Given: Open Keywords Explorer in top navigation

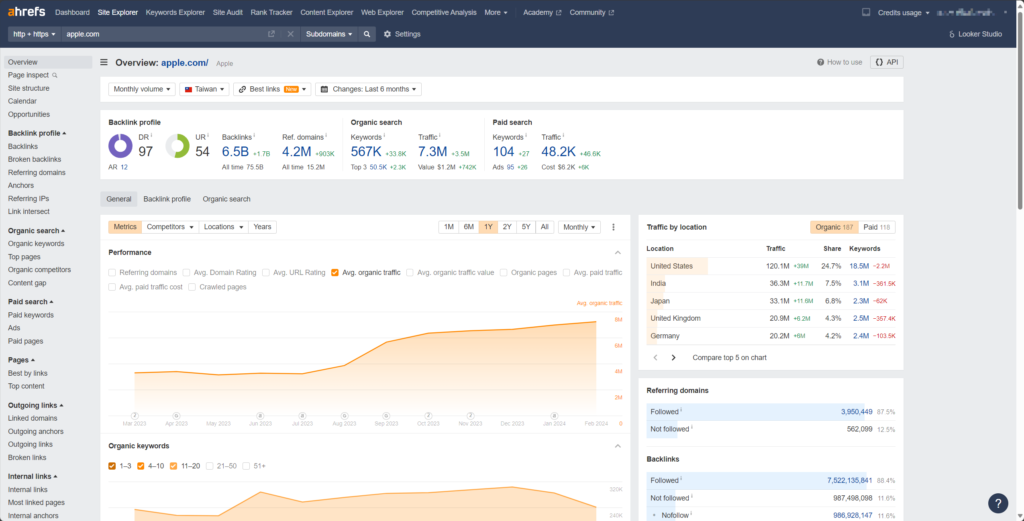Looking at the screenshot, I should [175, 12].
